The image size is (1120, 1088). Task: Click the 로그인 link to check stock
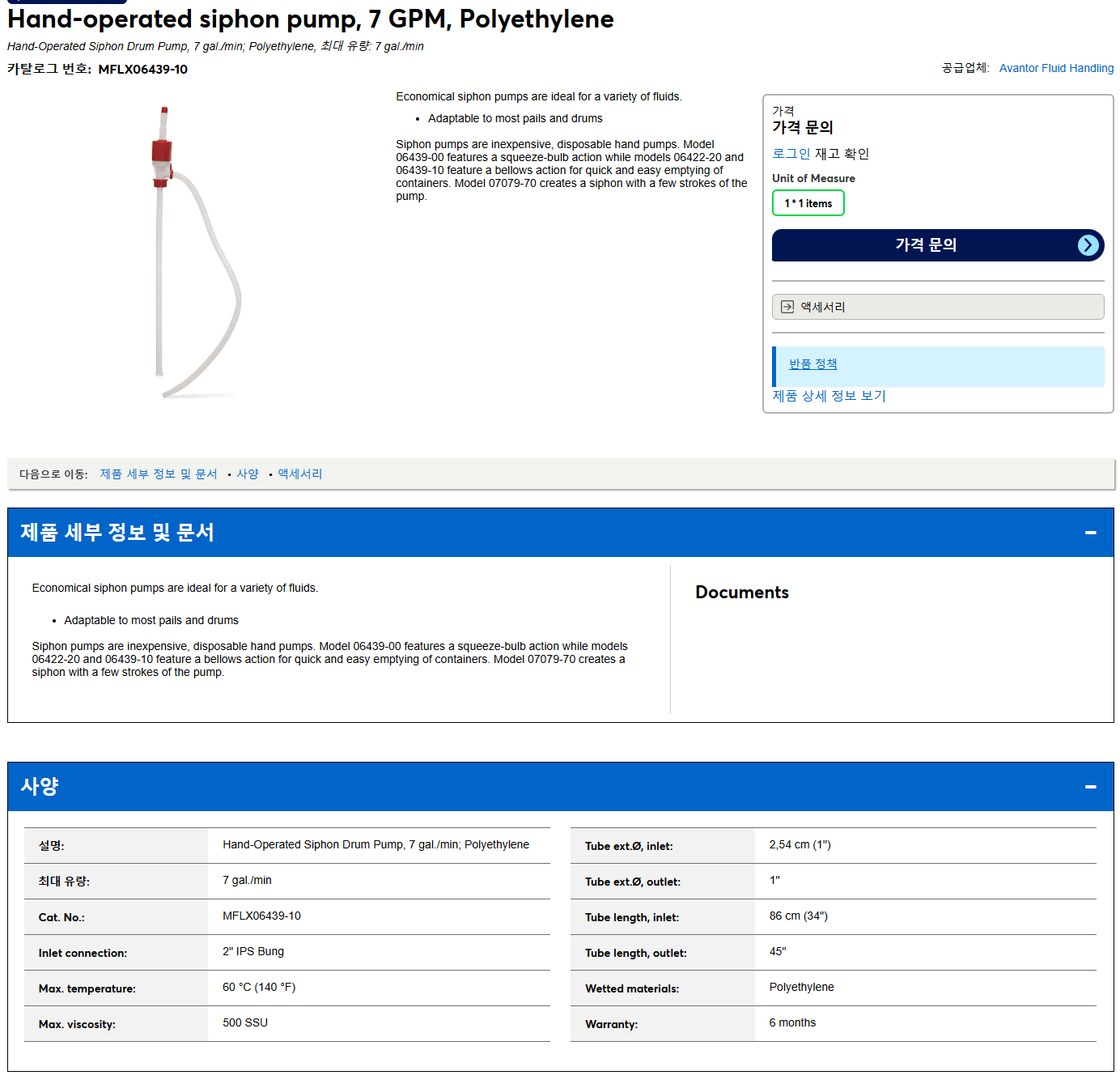(791, 154)
